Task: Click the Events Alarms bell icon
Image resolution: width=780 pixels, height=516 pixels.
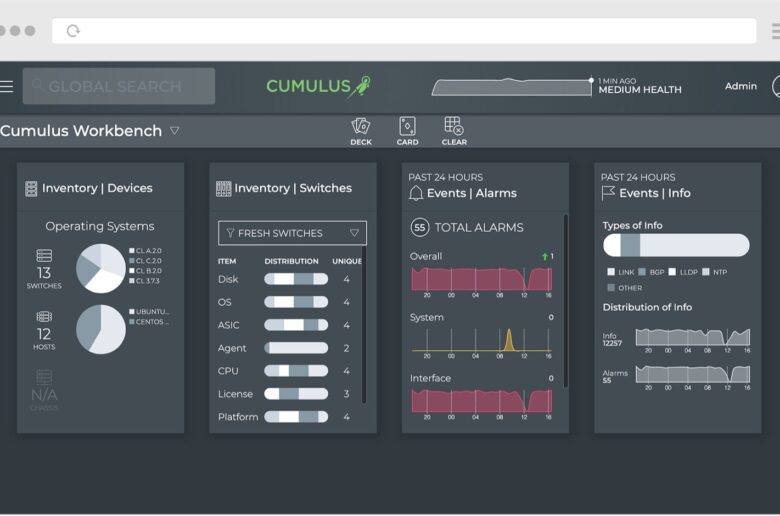Action: 416,193
